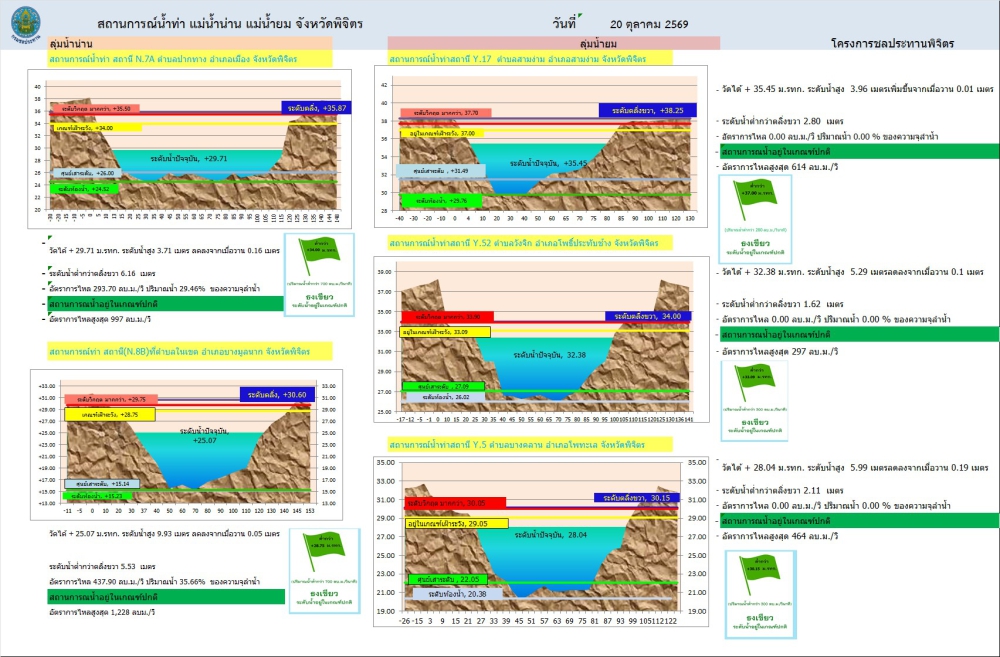
Task: Click the yellow 29.05 warning label in Y.5 chart
Action: (457, 523)
